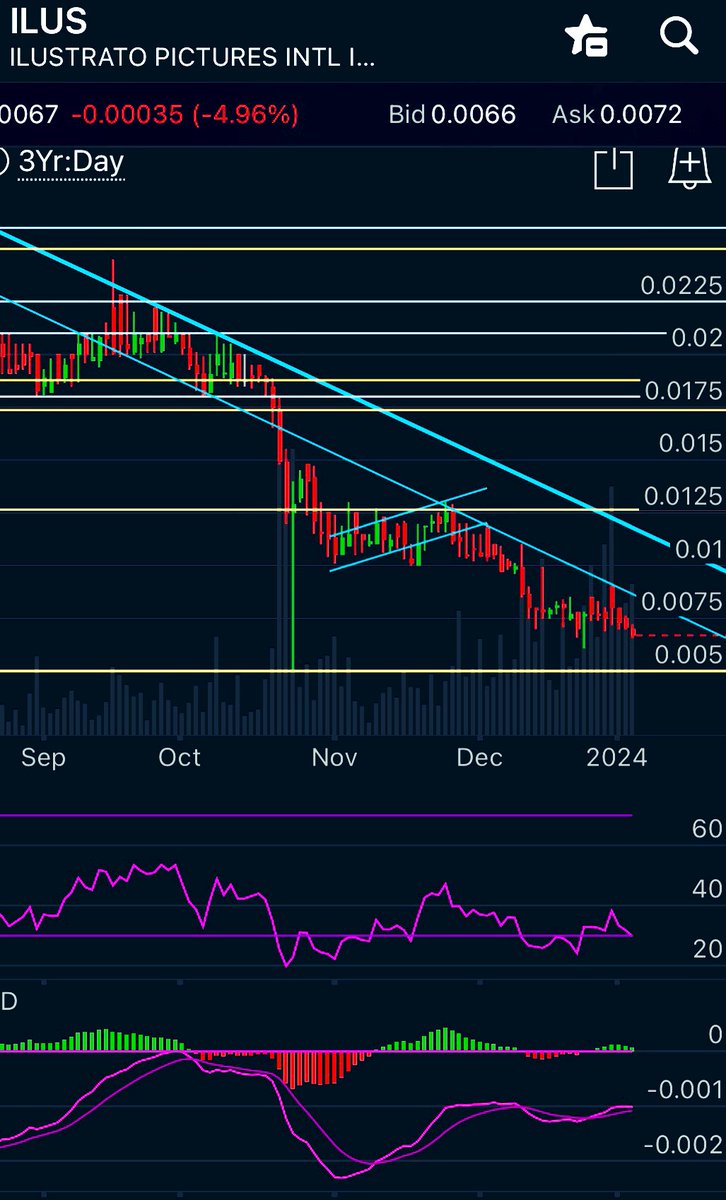Tap the 0.0075 price axis label
Screen dimensions: 726x1200
[682, 601]
